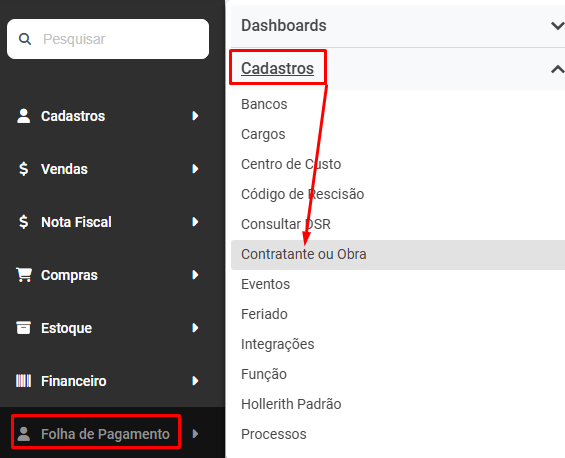Click the magnifier search icon
The width and height of the screenshot is (565, 458).
click(25, 39)
